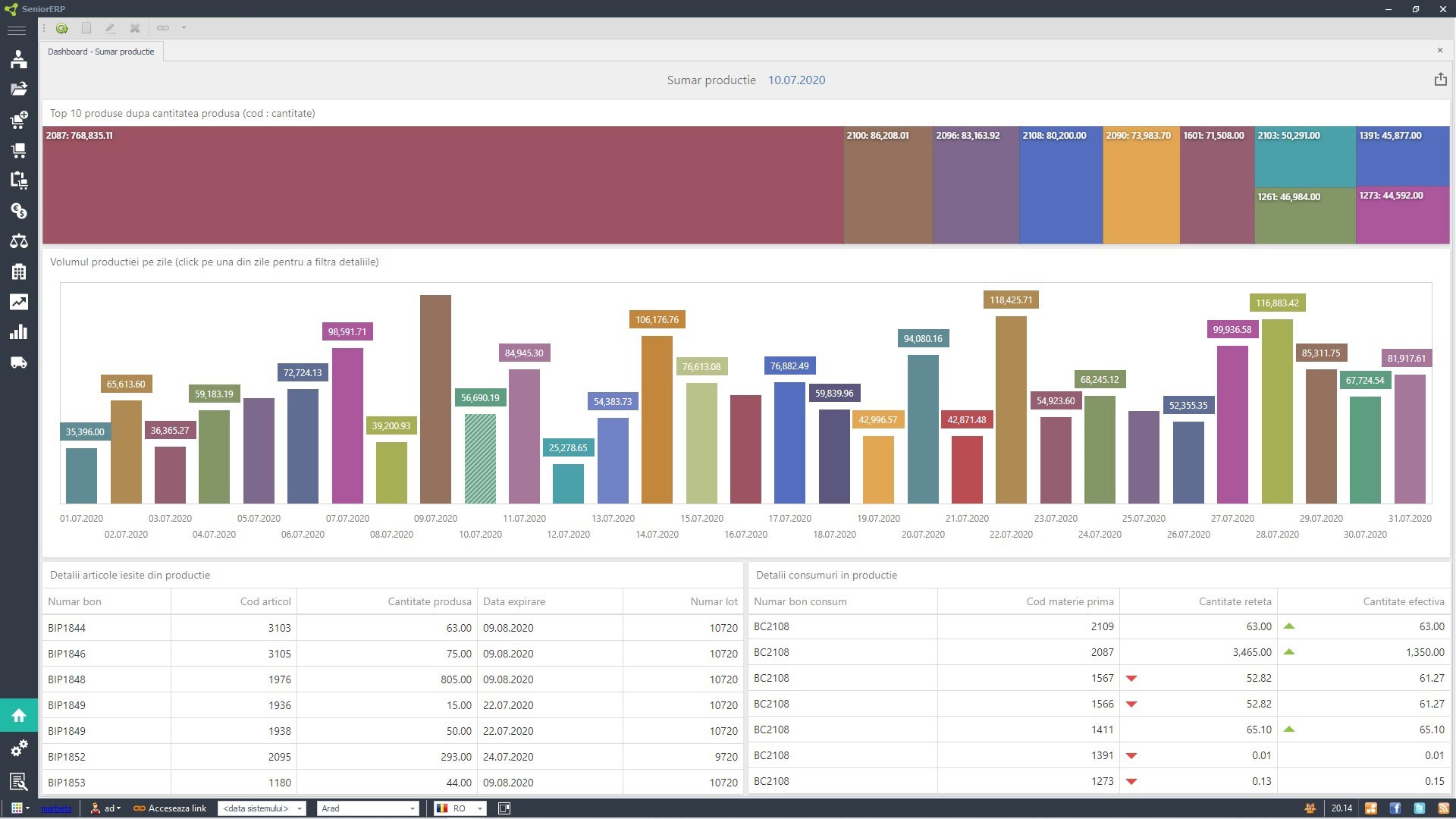Screen dimensions: 1456x819
Task: Select treemap tile 2090: 73,983.70
Action: coord(1141,185)
